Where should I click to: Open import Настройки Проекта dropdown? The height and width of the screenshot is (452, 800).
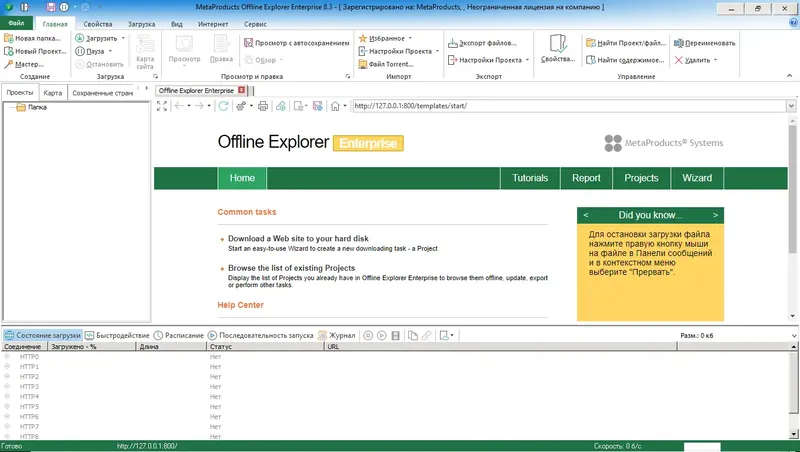(x=437, y=51)
